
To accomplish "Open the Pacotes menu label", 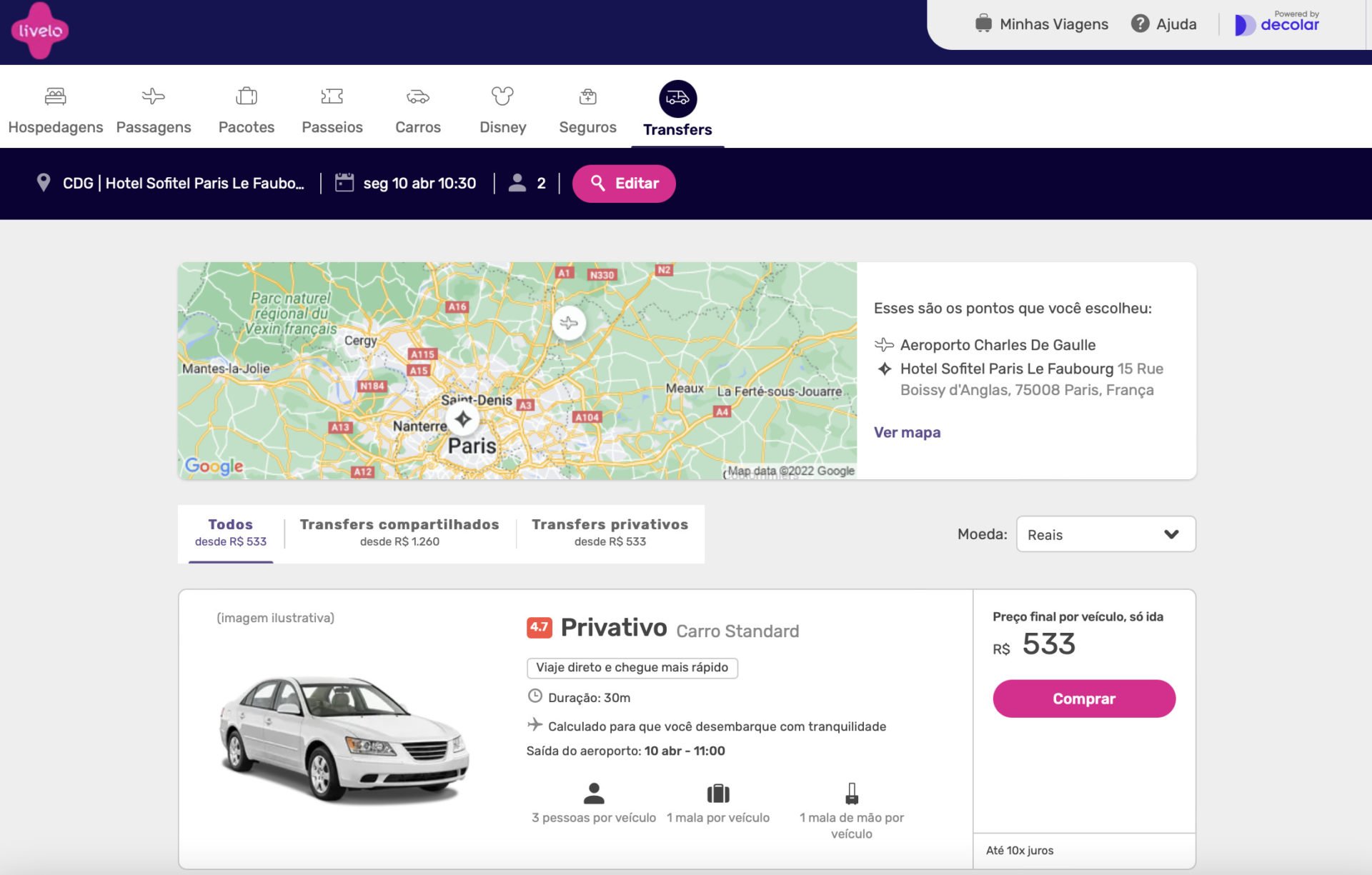I will pos(247,127).
